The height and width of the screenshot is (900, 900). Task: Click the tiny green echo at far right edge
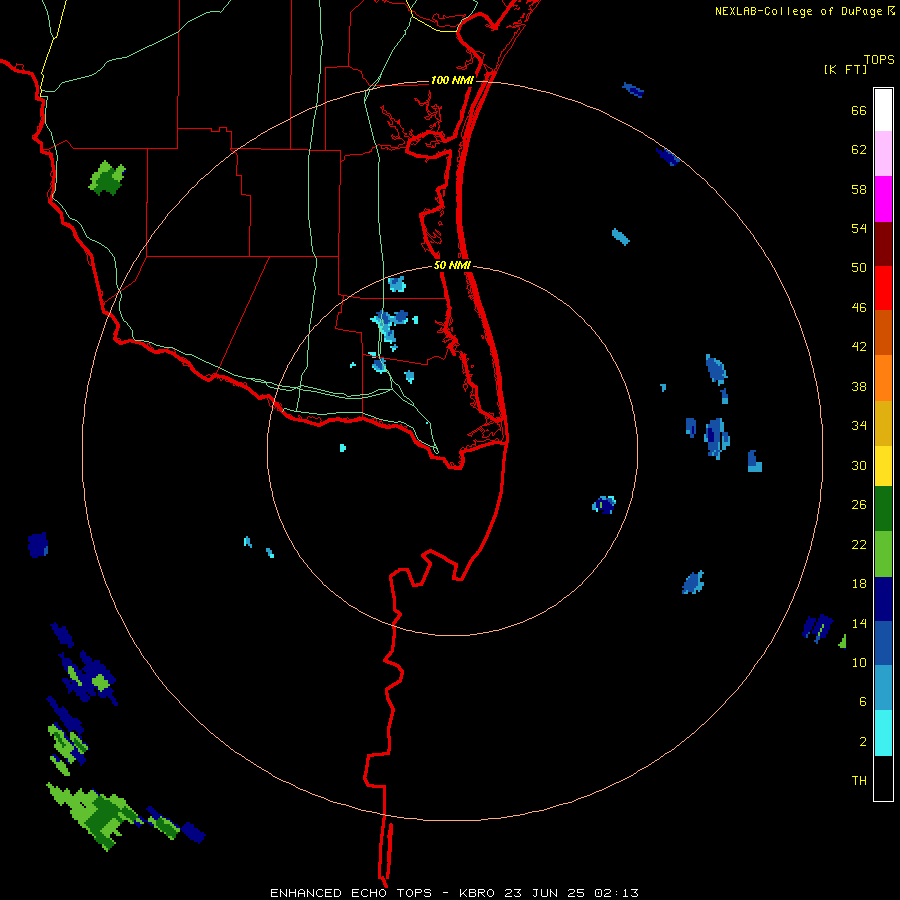[843, 642]
